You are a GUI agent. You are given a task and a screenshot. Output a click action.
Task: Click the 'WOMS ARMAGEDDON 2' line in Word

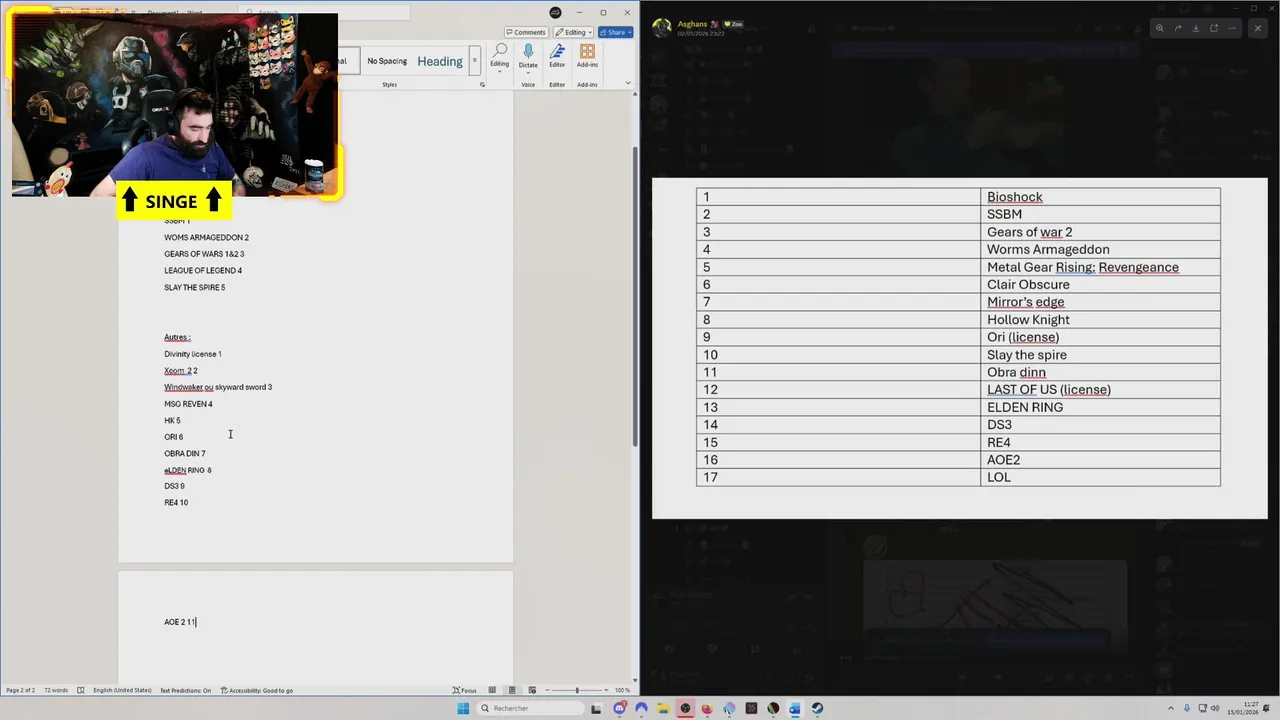pyautogui.click(x=206, y=238)
